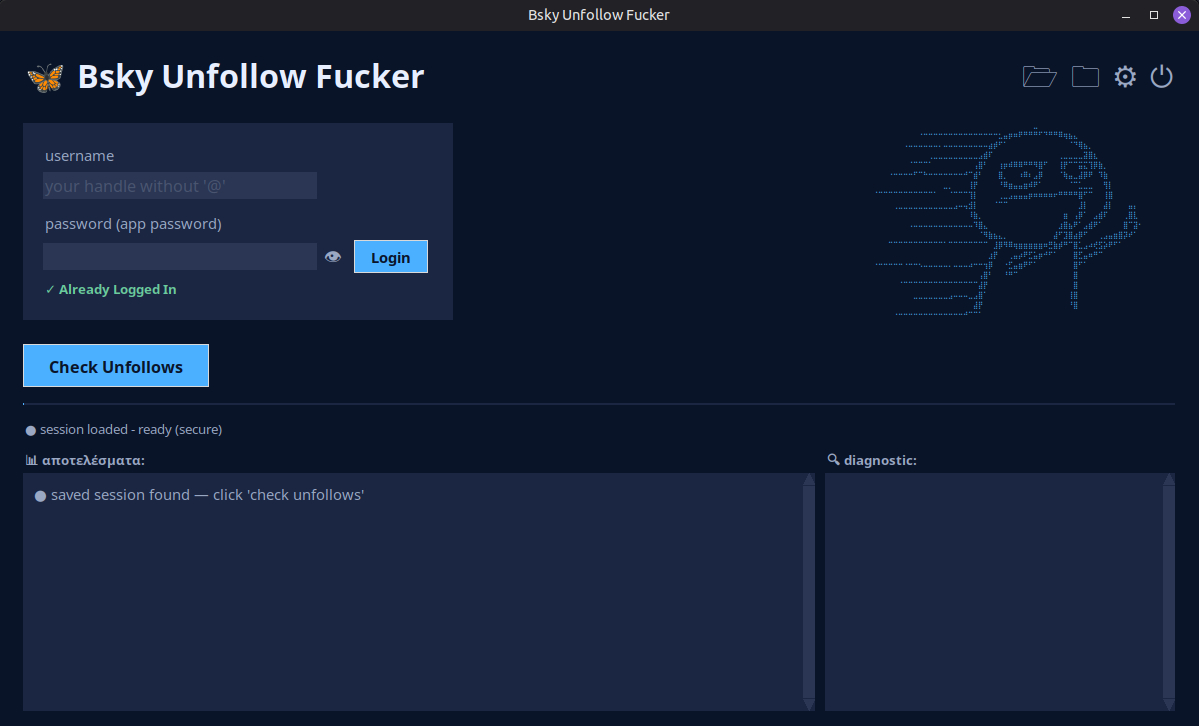
Task: Click the results panel scrollbar up arrow
Action: pos(808,480)
